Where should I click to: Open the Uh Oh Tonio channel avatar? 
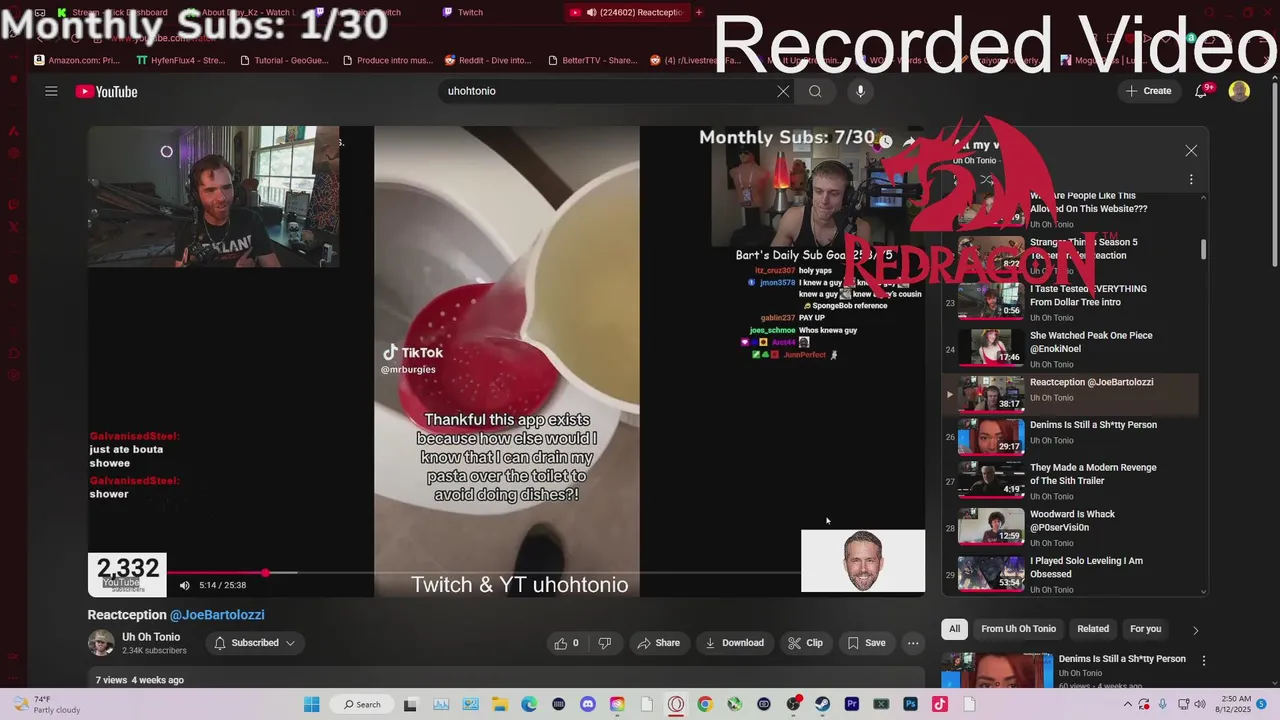tap(101, 643)
